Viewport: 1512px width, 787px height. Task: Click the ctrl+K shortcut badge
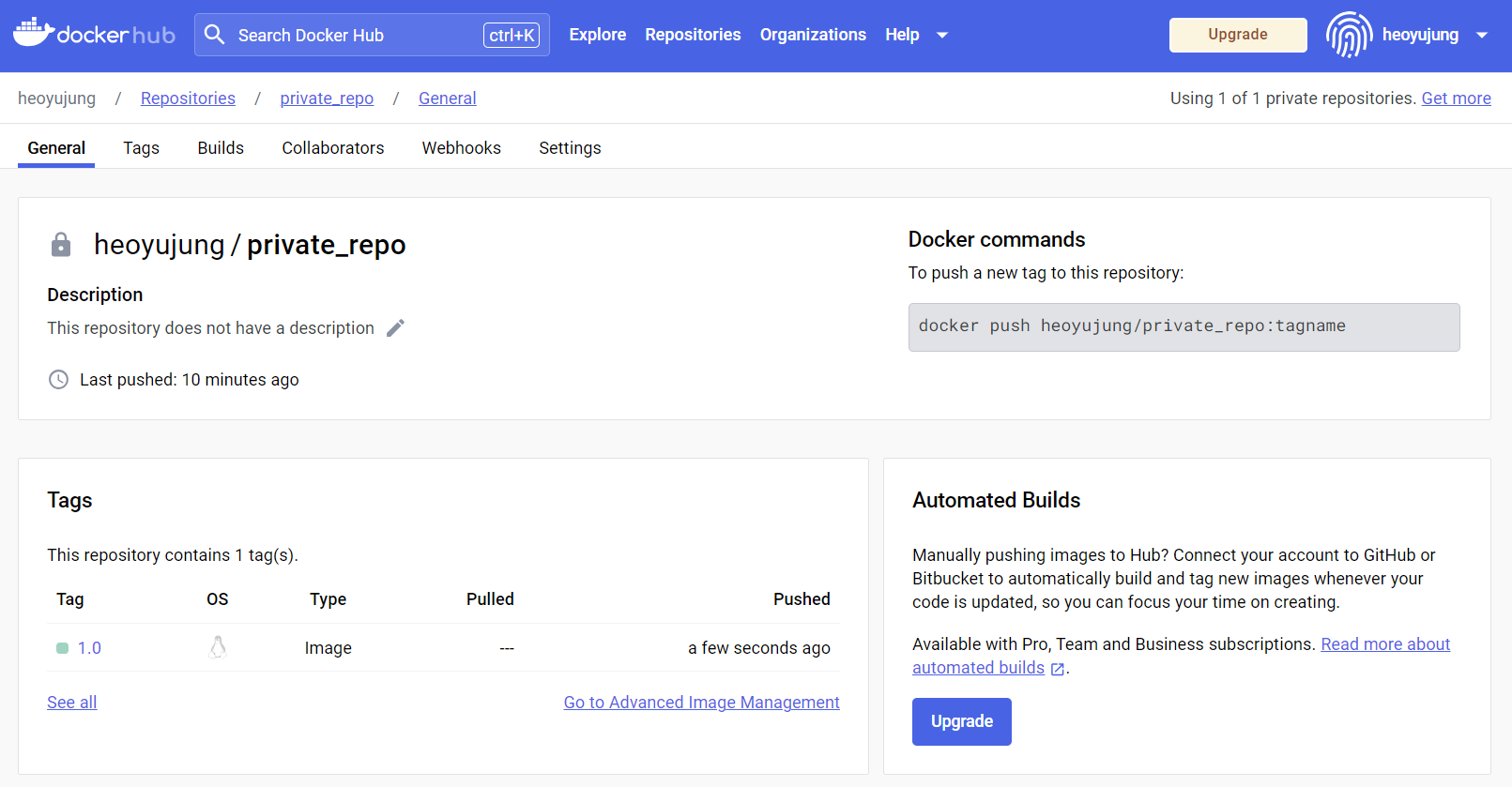[x=512, y=35]
